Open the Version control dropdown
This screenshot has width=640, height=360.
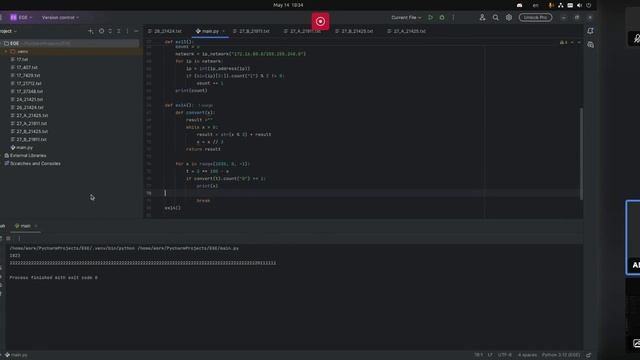pos(60,18)
